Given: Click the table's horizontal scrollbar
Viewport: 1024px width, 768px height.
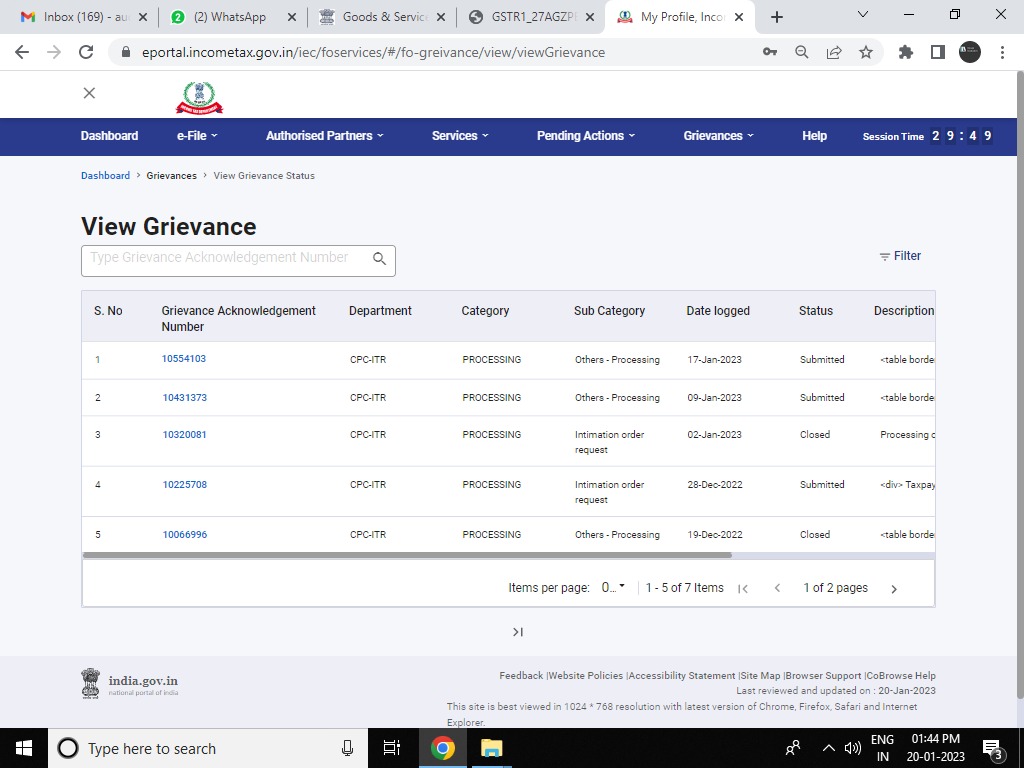Looking at the screenshot, I should [407, 556].
